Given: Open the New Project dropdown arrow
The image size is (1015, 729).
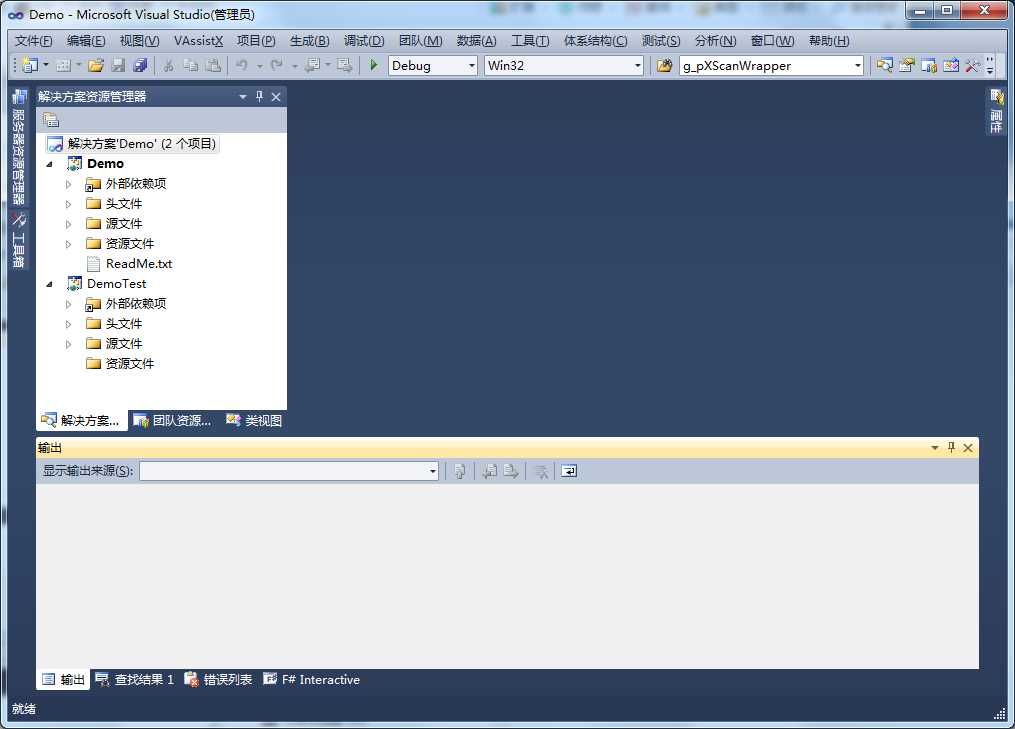Looking at the screenshot, I should (x=46, y=65).
